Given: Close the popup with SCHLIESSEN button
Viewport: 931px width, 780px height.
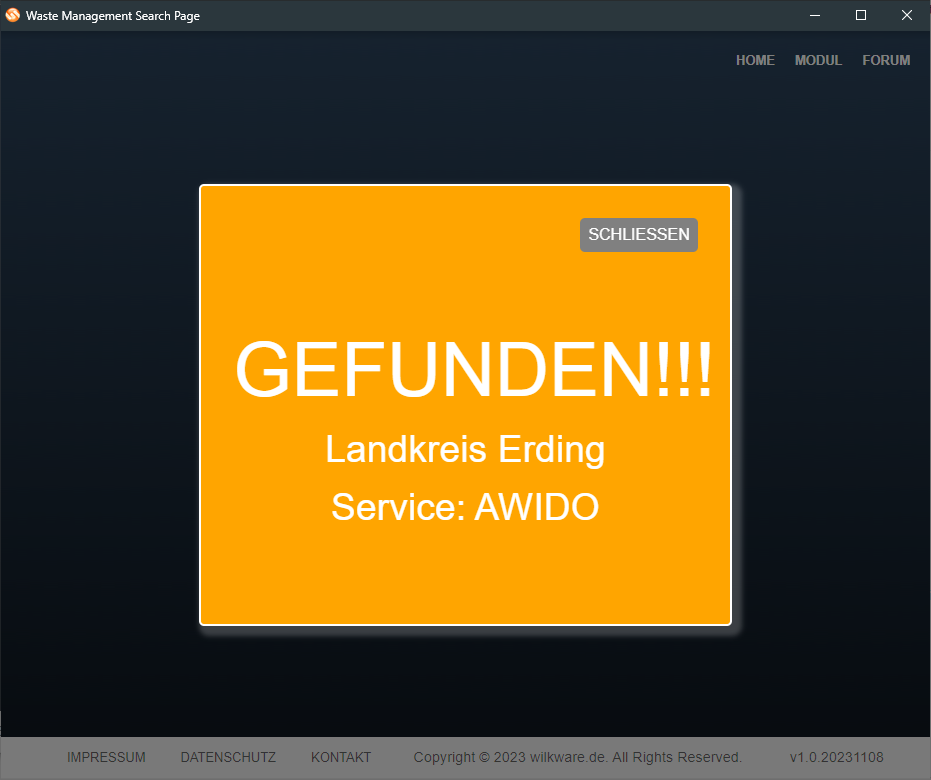Looking at the screenshot, I should click(x=638, y=235).
